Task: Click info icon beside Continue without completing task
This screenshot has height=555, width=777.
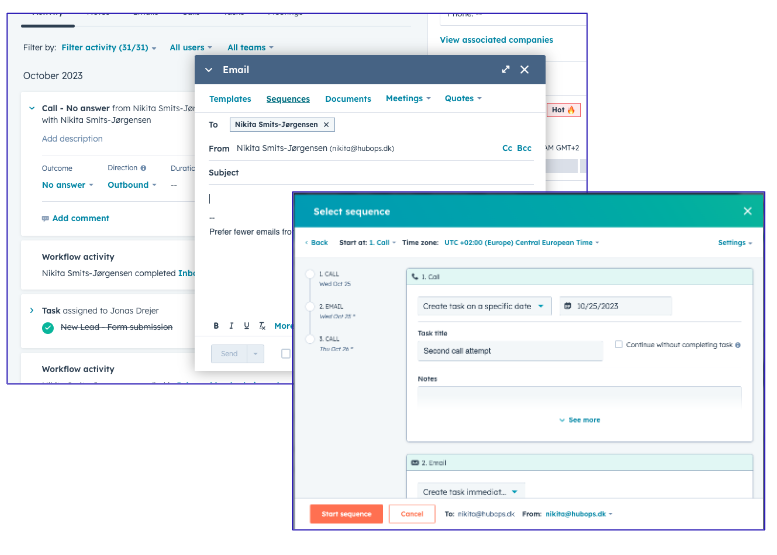Action: 738,345
